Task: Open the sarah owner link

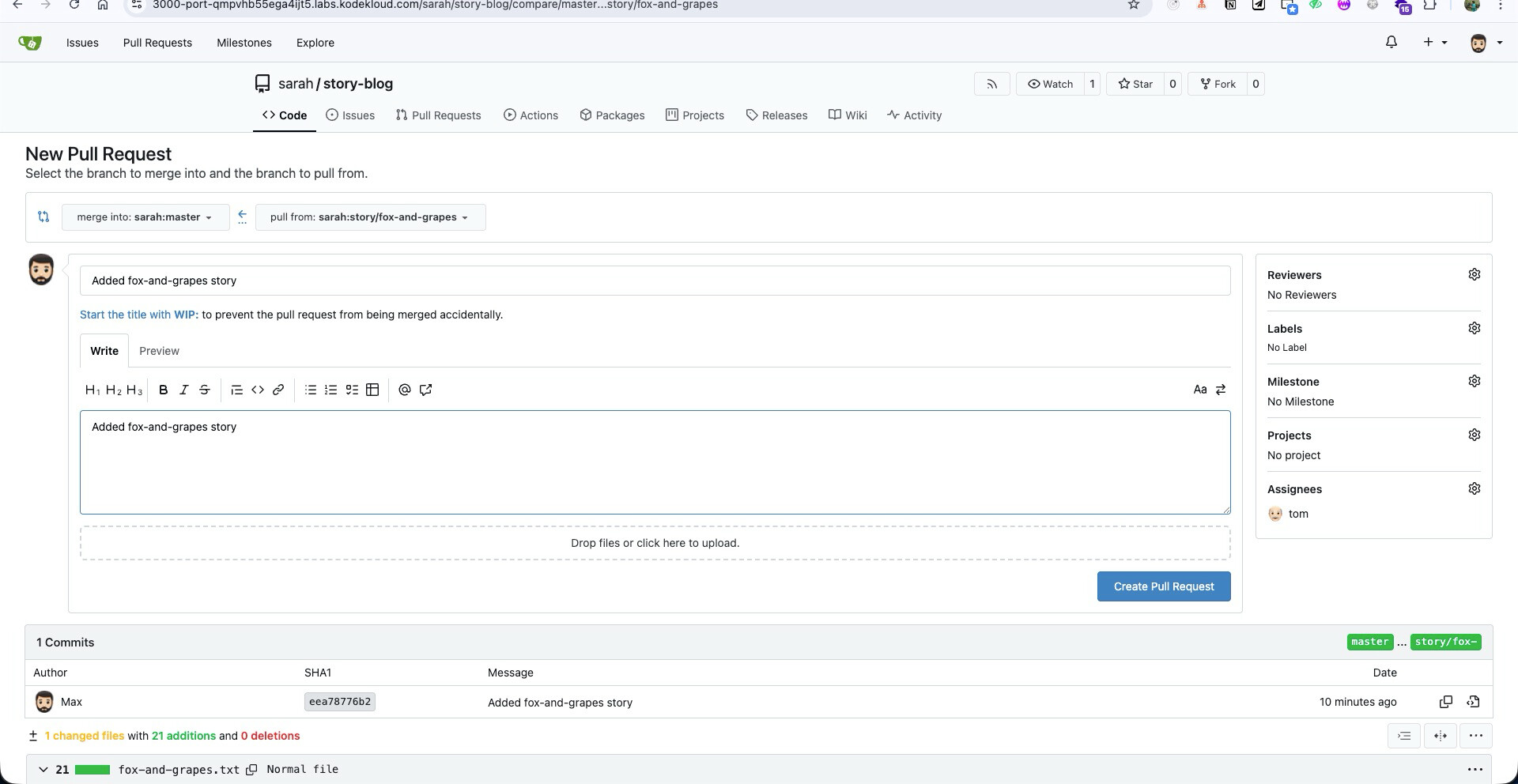Action: click(296, 84)
